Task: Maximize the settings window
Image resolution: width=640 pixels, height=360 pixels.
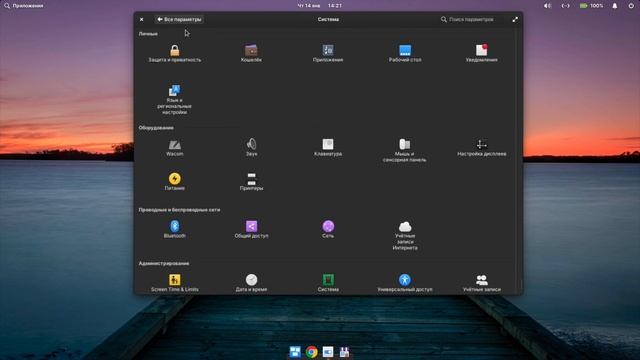Action: (515, 19)
